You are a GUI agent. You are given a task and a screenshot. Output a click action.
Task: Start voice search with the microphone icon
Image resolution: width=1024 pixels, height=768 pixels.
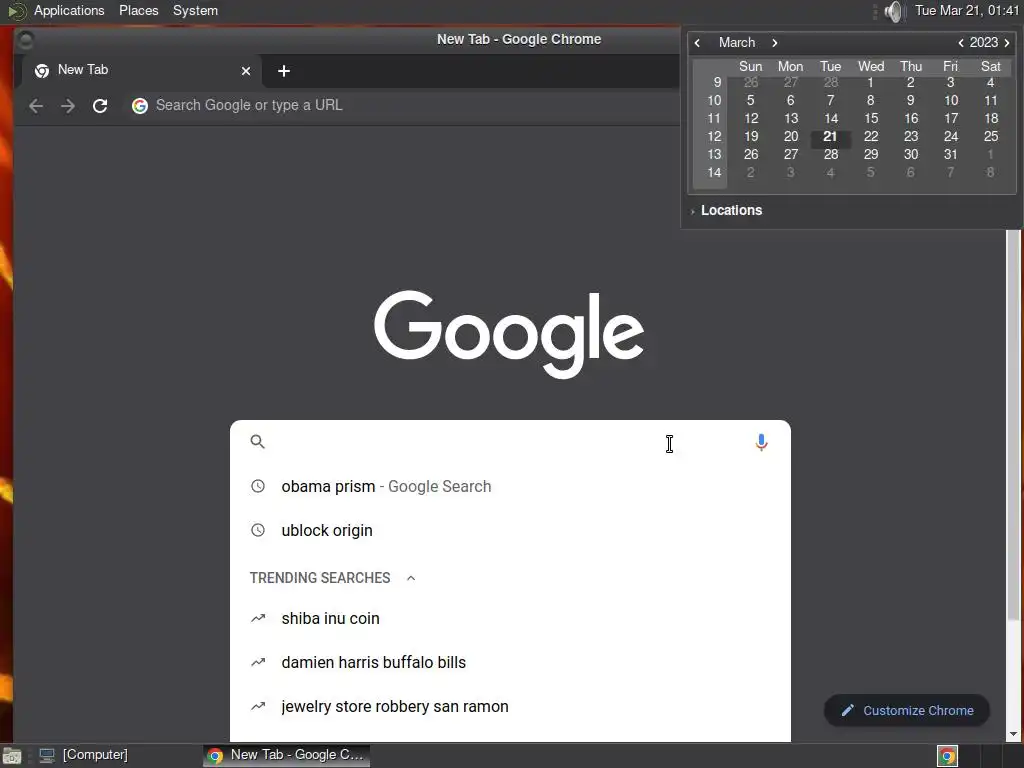[x=761, y=442]
